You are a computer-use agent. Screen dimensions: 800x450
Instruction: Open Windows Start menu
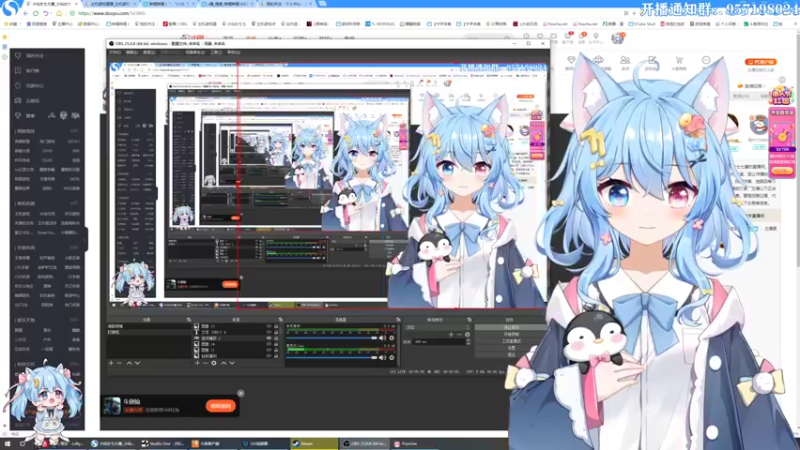[x=7, y=444]
